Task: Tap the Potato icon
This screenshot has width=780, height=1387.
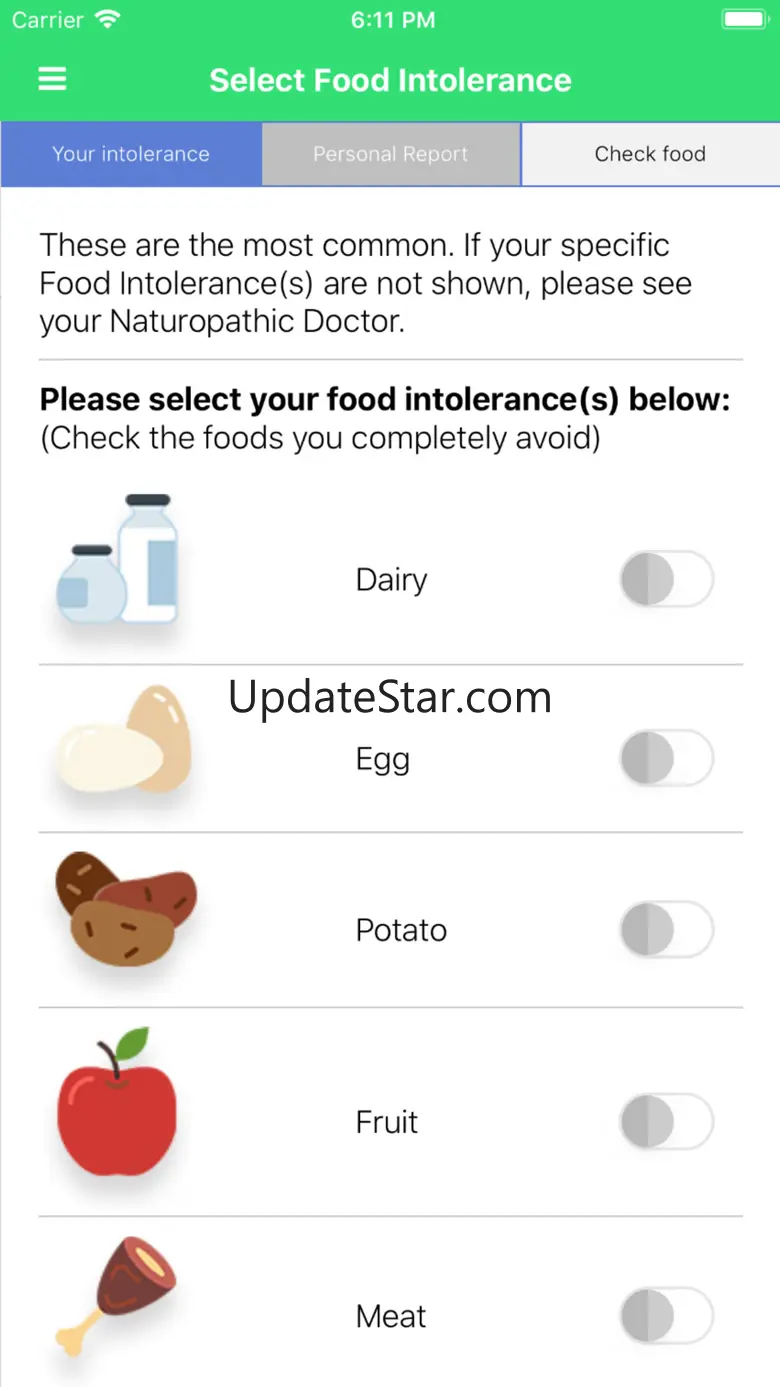Action: pos(125,910)
